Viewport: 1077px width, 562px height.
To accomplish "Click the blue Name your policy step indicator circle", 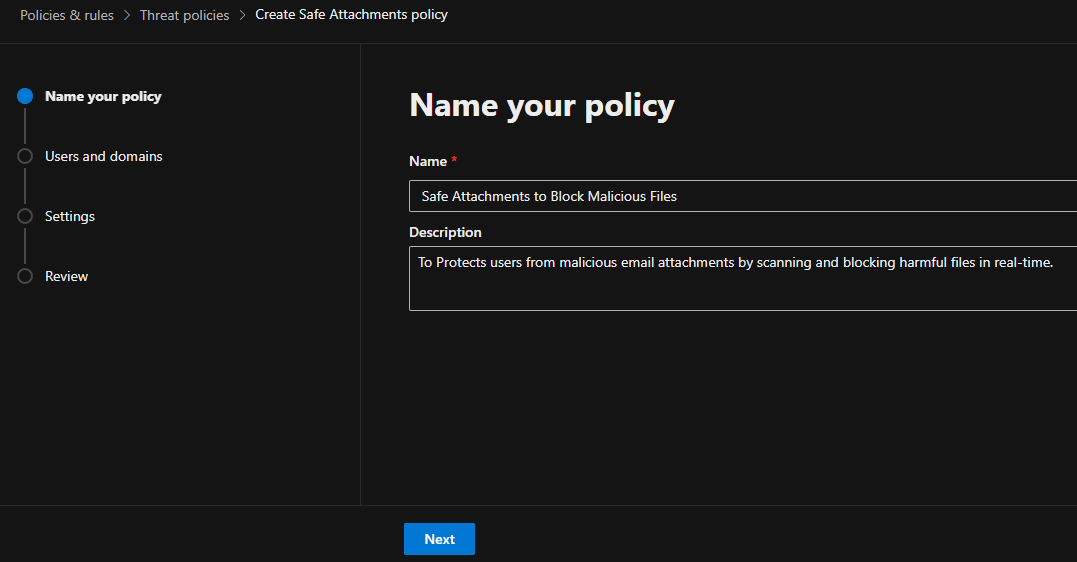I will [25, 96].
